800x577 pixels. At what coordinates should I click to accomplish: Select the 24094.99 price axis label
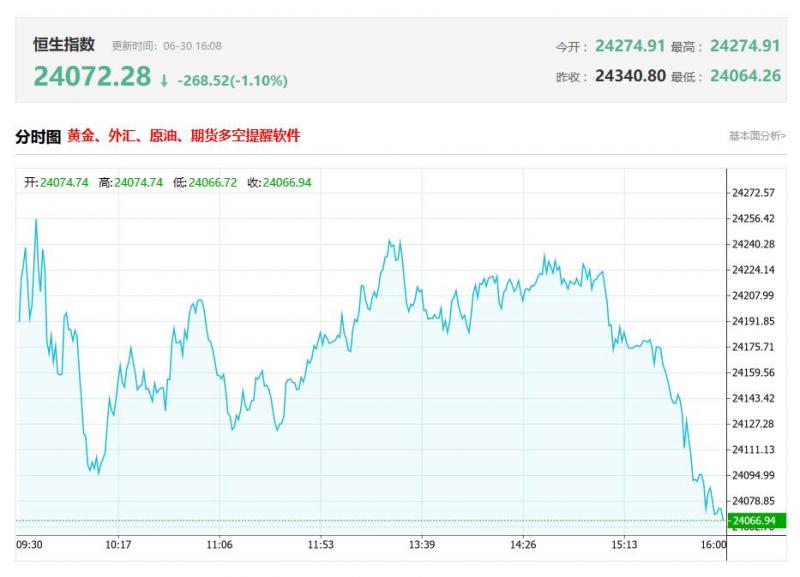coord(753,475)
